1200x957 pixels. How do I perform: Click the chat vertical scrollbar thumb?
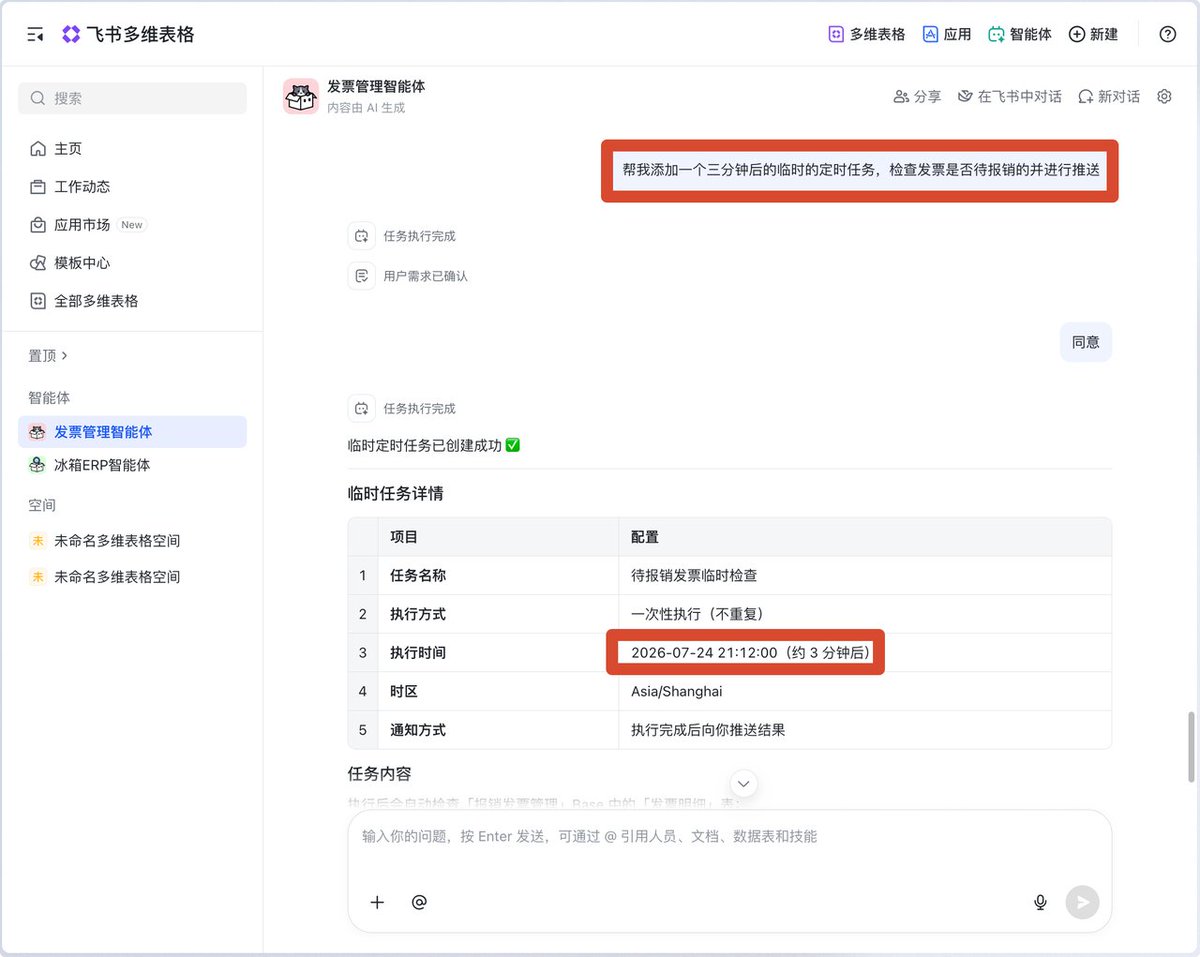click(1190, 747)
